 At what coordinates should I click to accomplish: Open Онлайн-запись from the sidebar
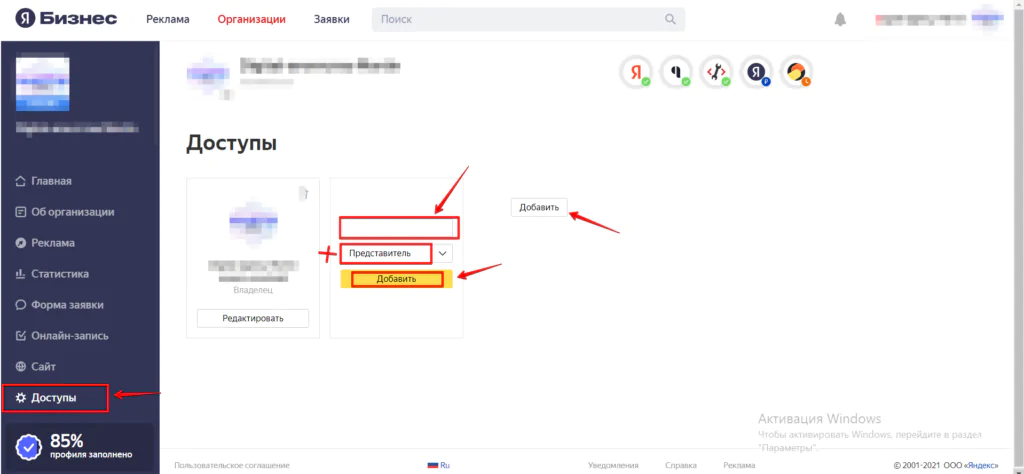(x=69, y=336)
